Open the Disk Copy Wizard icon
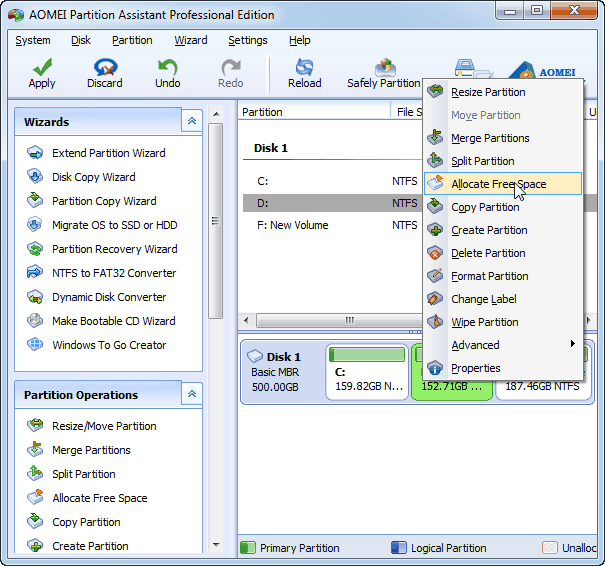 coord(35,177)
